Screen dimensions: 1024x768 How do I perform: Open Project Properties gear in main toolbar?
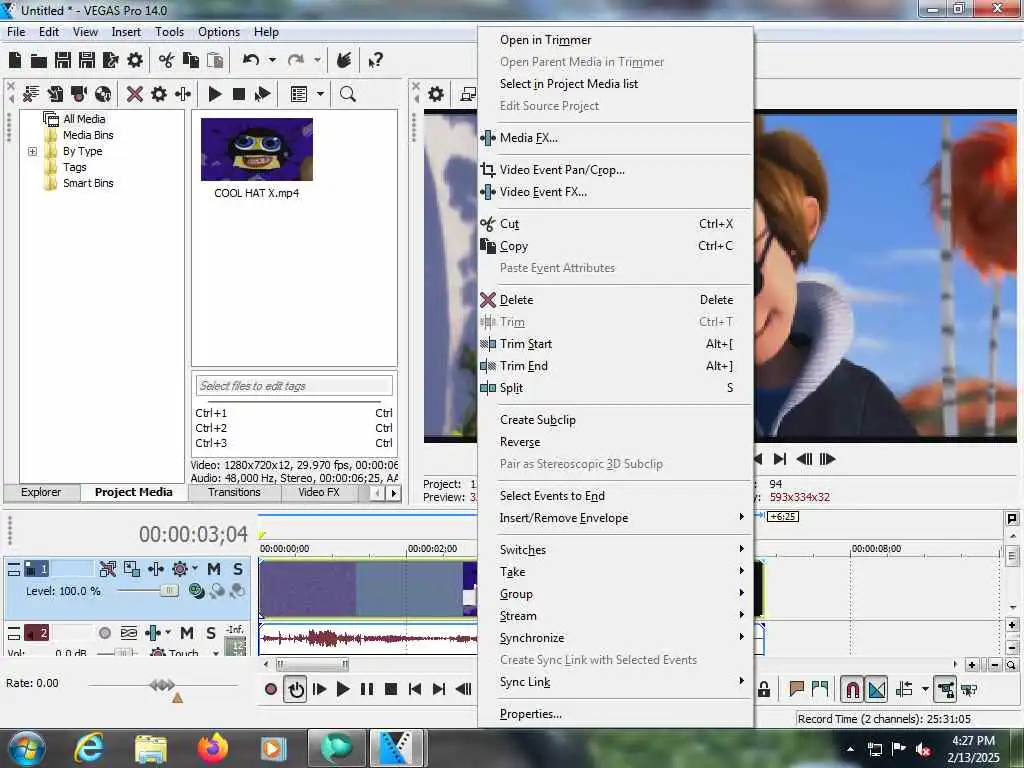click(135, 60)
